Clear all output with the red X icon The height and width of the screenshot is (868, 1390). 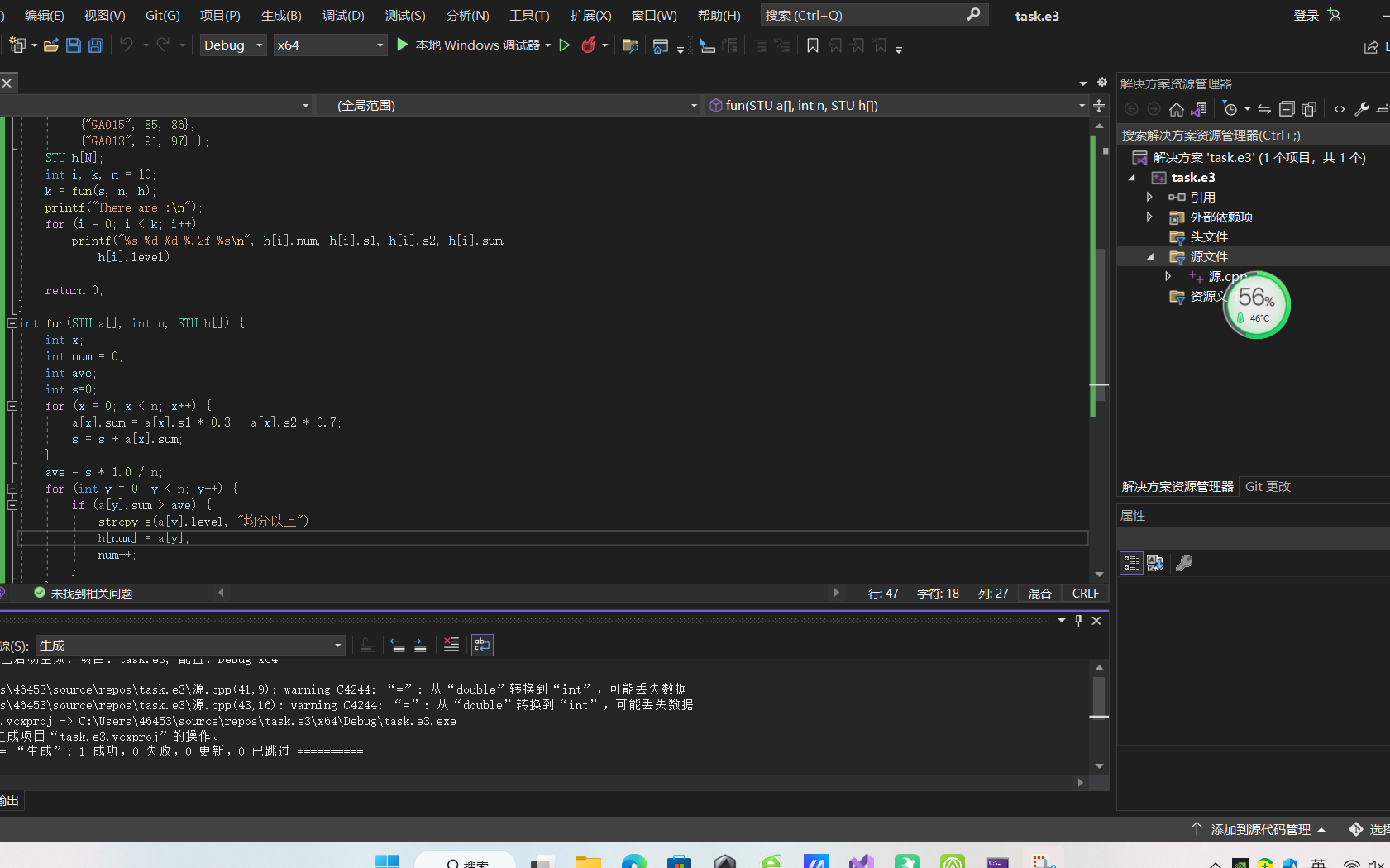pyautogui.click(x=451, y=645)
